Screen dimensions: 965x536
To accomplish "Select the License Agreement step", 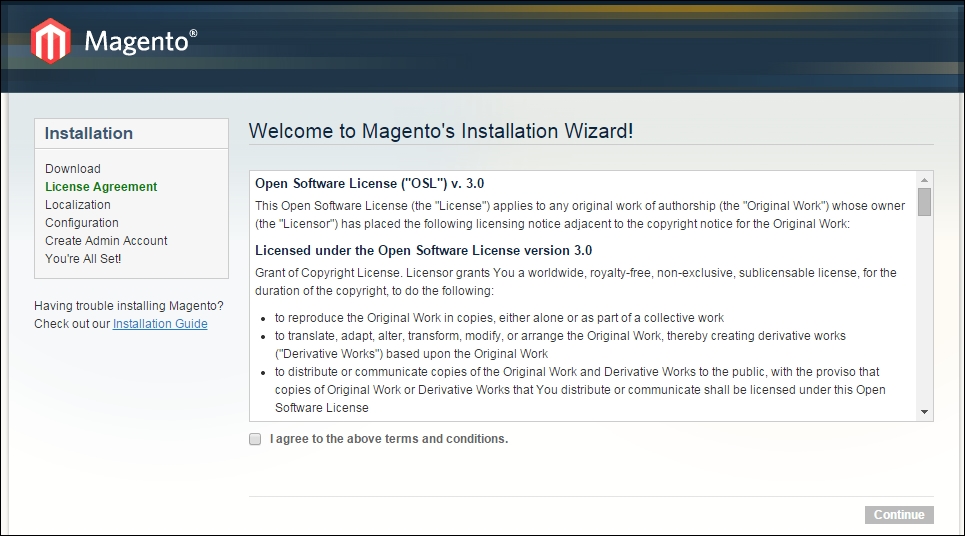I will pos(101,186).
